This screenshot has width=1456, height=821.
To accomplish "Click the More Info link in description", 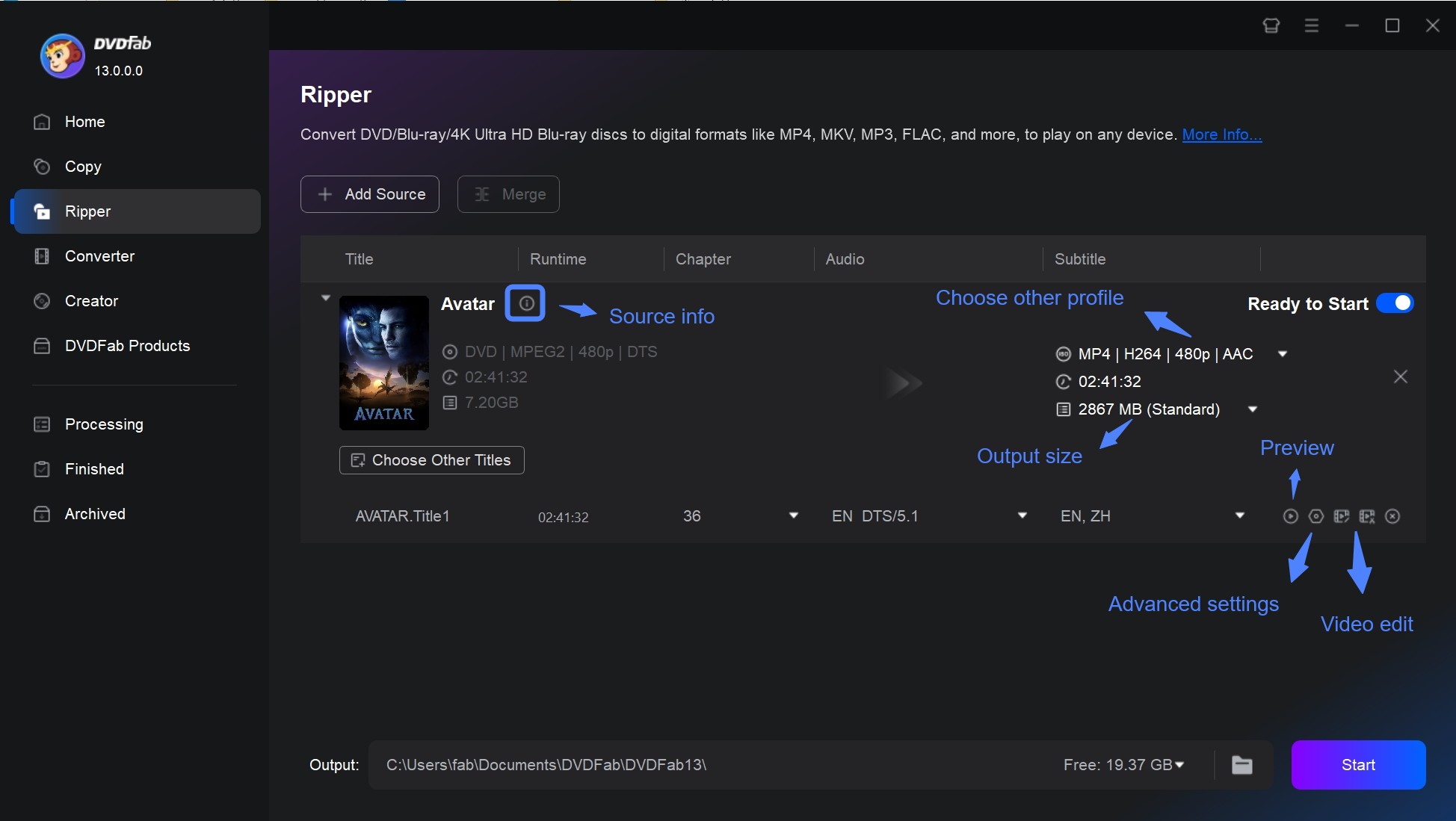I will [x=1221, y=133].
